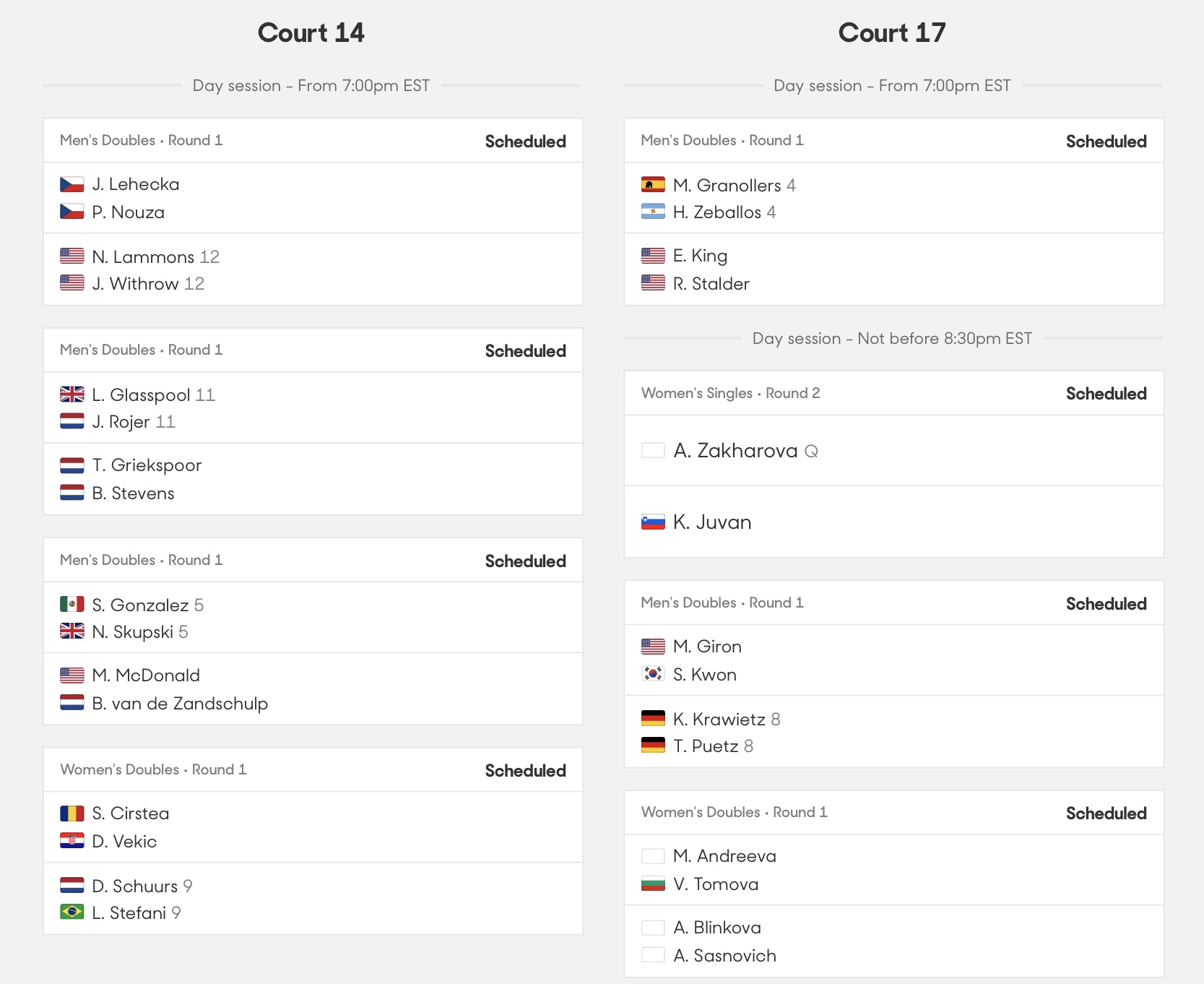Click the German flag beside K. Krawietz
The height and width of the screenshot is (984, 1204).
click(653, 719)
